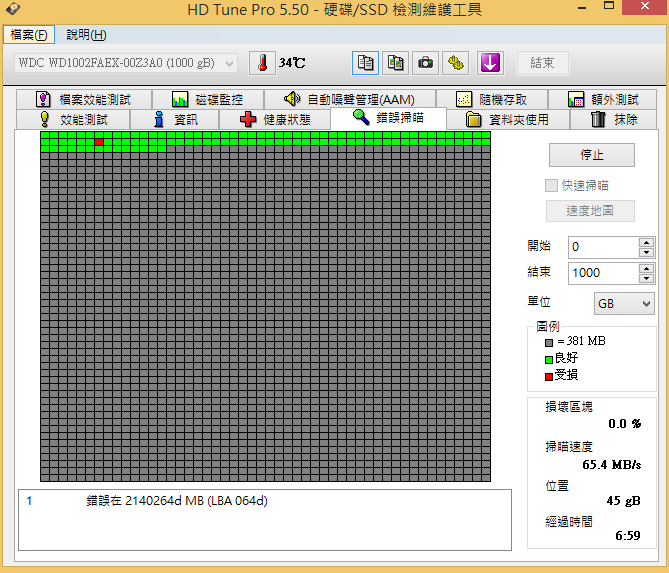Open the 說明(H) menu

click(x=86, y=35)
